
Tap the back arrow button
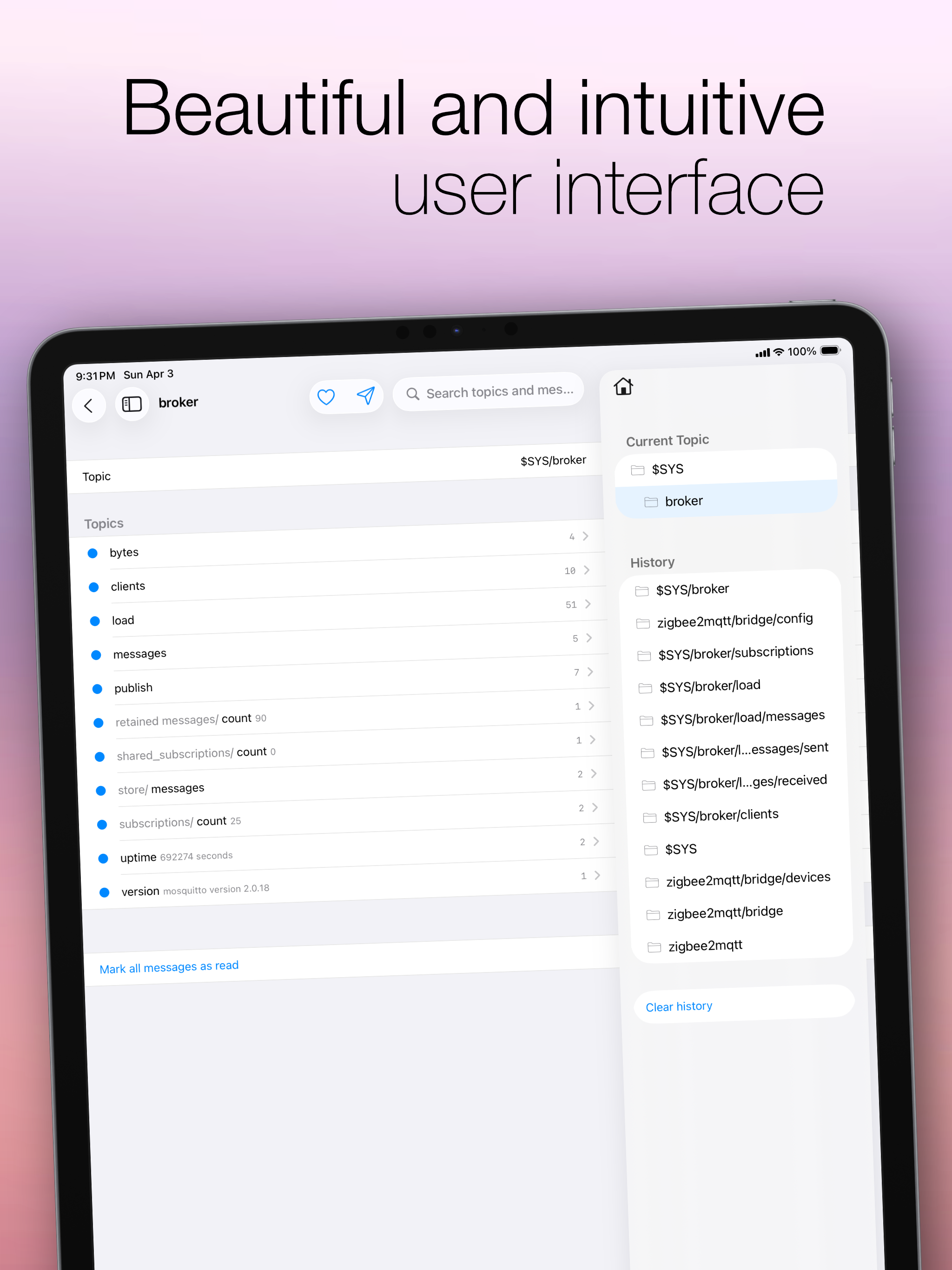click(x=88, y=406)
